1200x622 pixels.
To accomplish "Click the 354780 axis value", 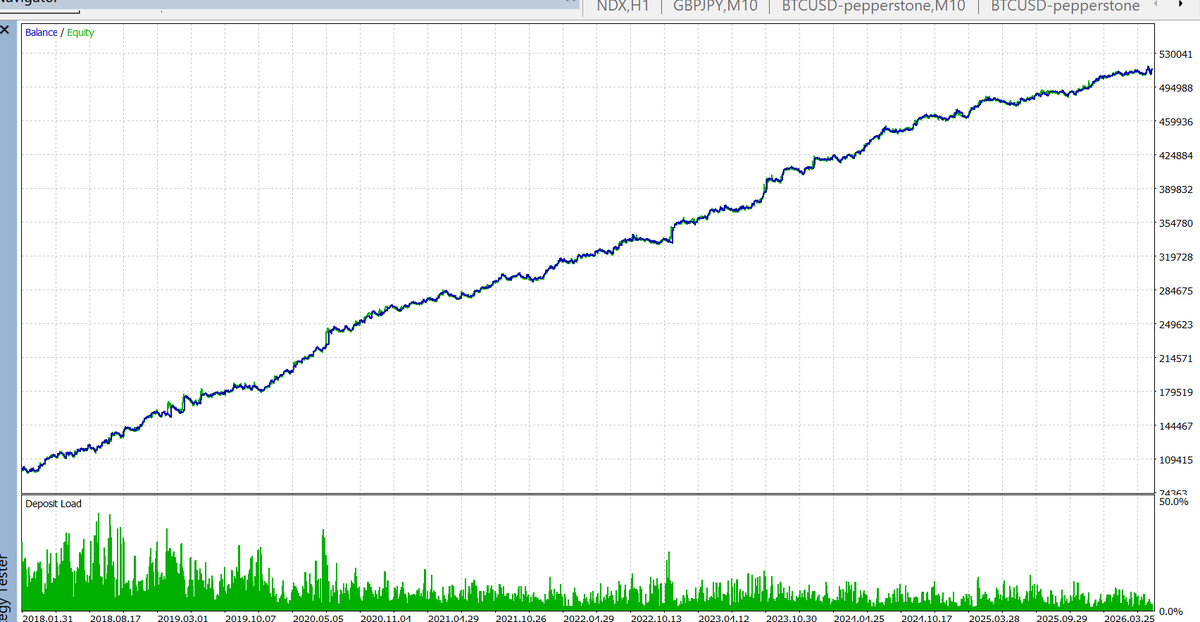I will [1178, 223].
